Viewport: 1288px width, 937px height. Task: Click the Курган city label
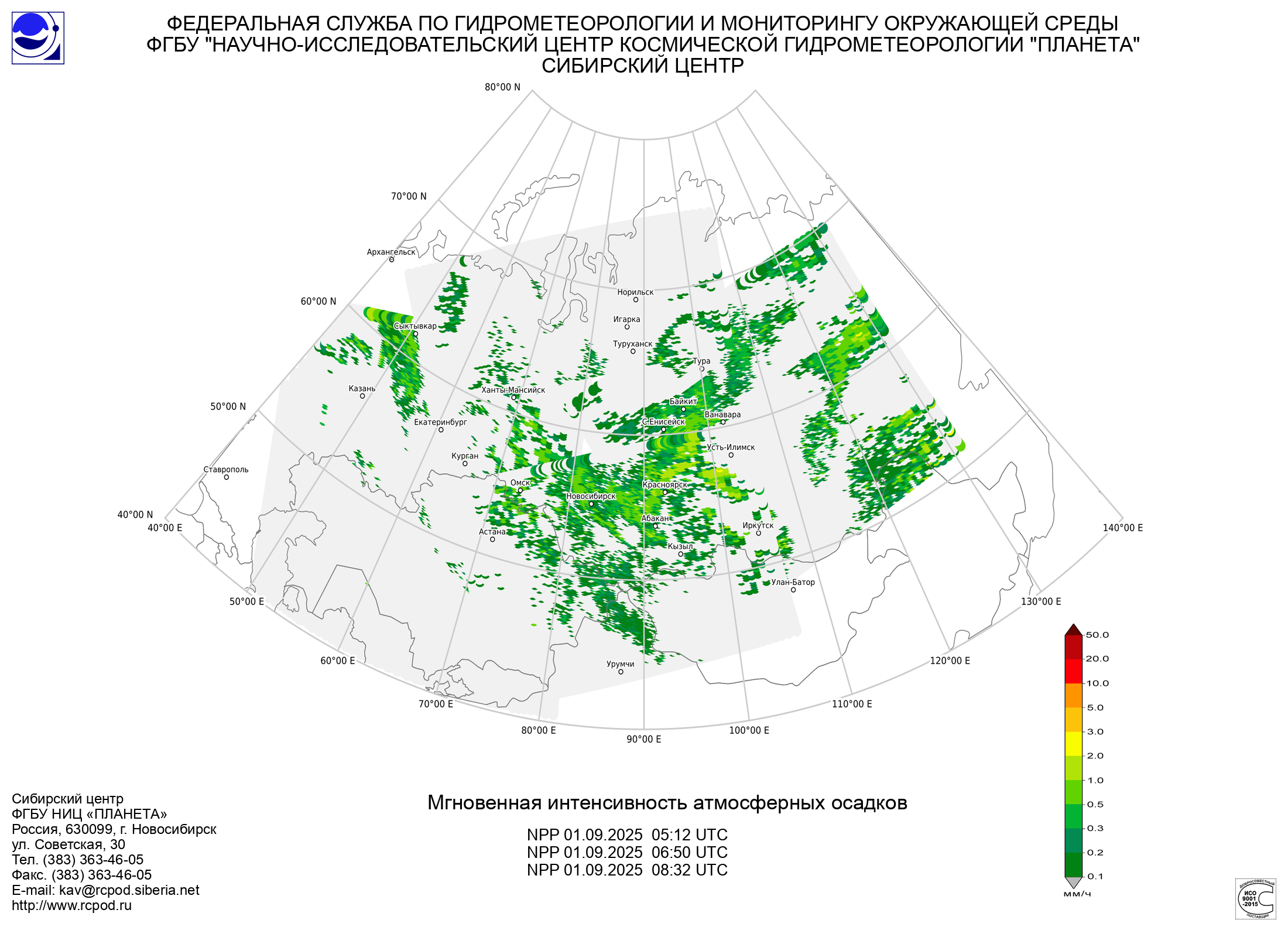point(465,456)
